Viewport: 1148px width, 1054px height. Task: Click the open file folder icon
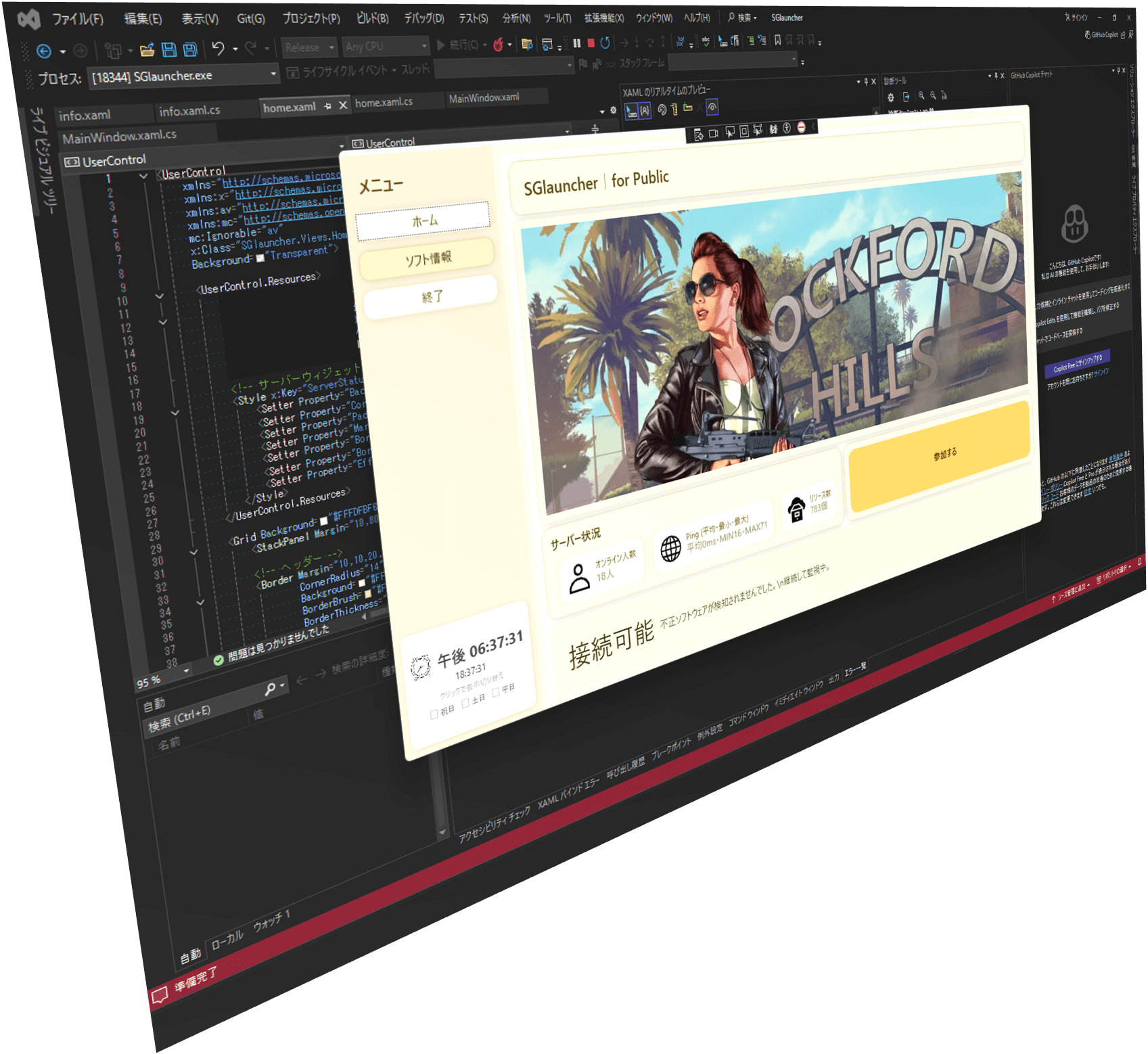point(147,49)
